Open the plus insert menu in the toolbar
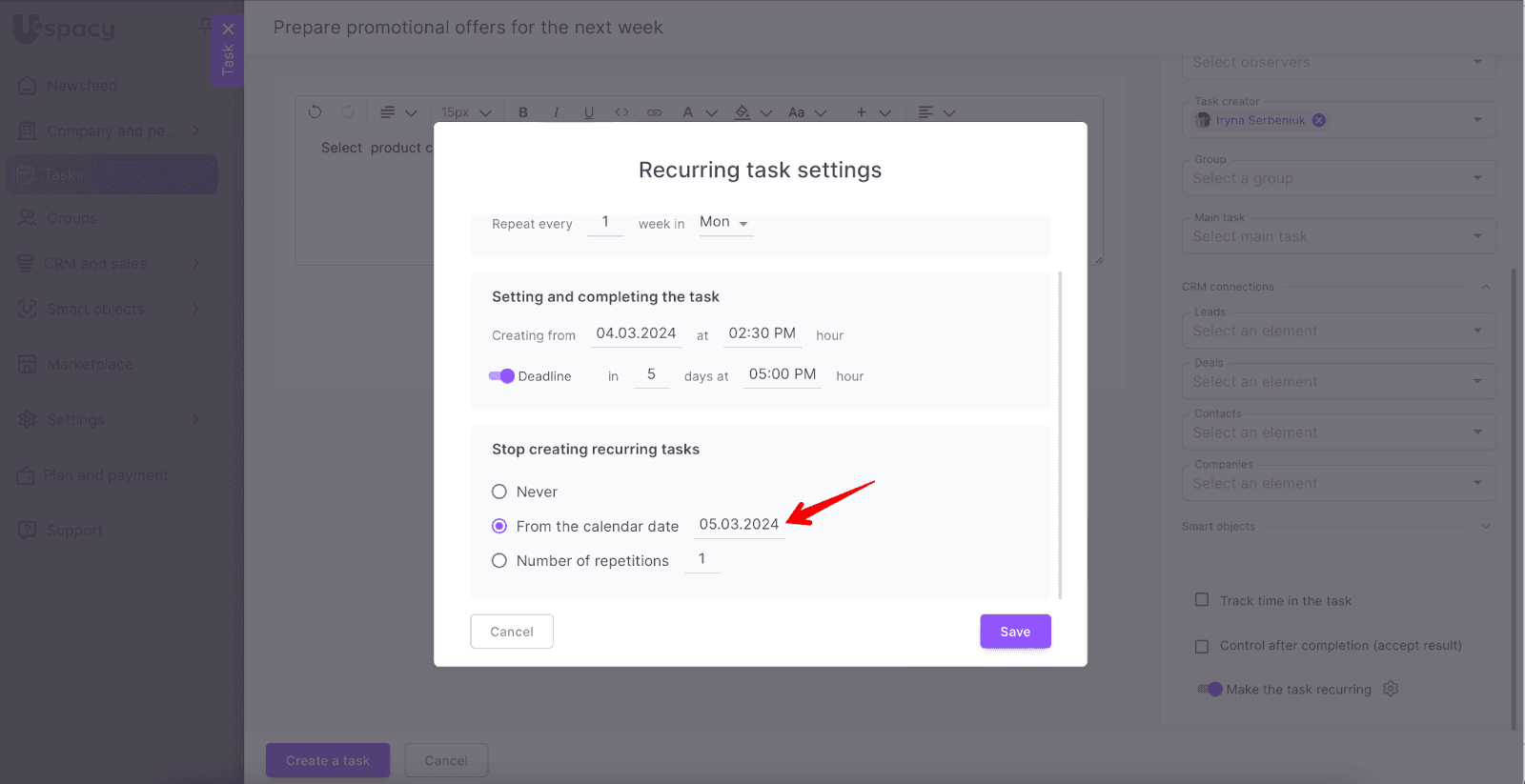Image resolution: width=1525 pixels, height=784 pixels. pyautogui.click(x=862, y=112)
